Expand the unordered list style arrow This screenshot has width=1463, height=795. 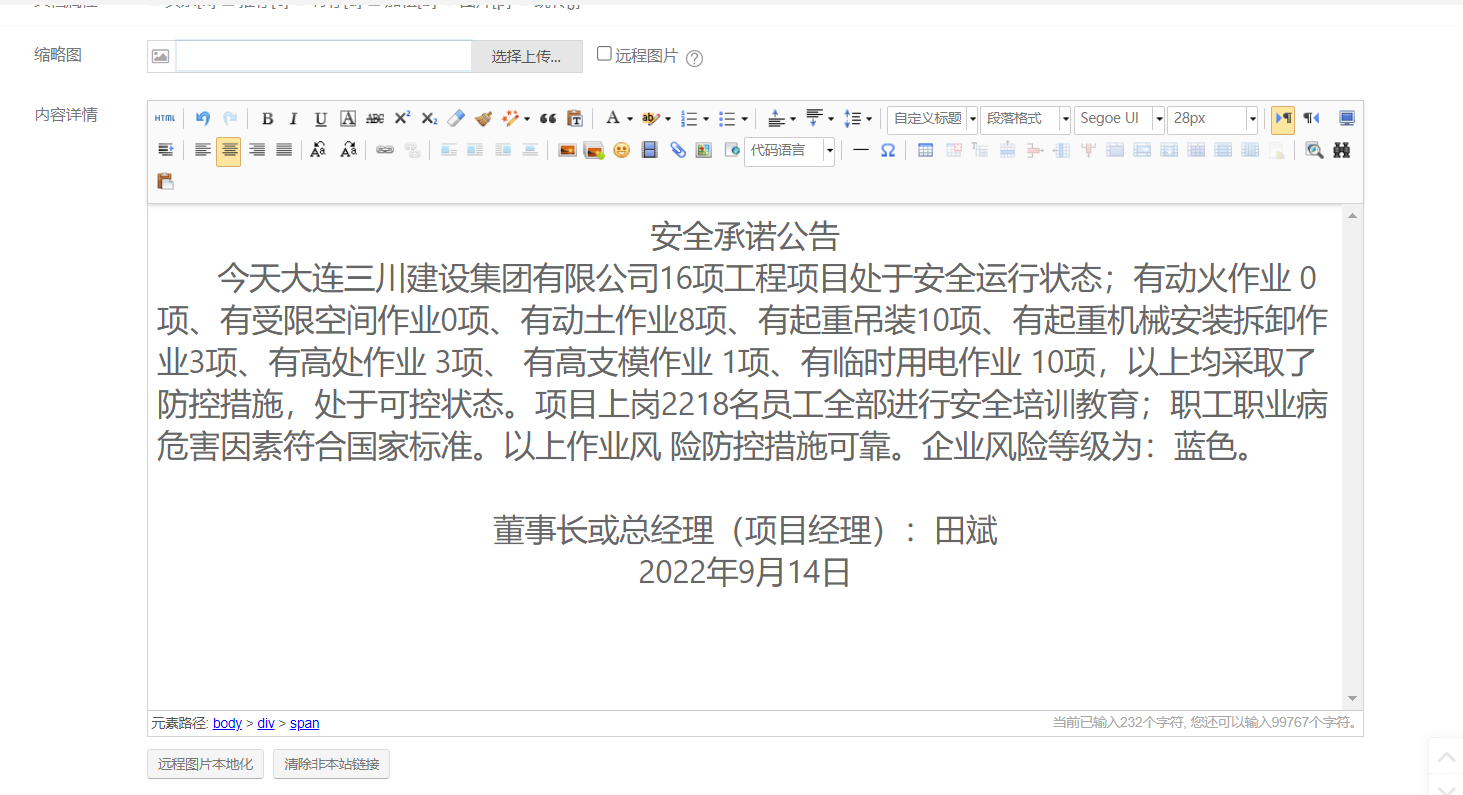point(745,119)
